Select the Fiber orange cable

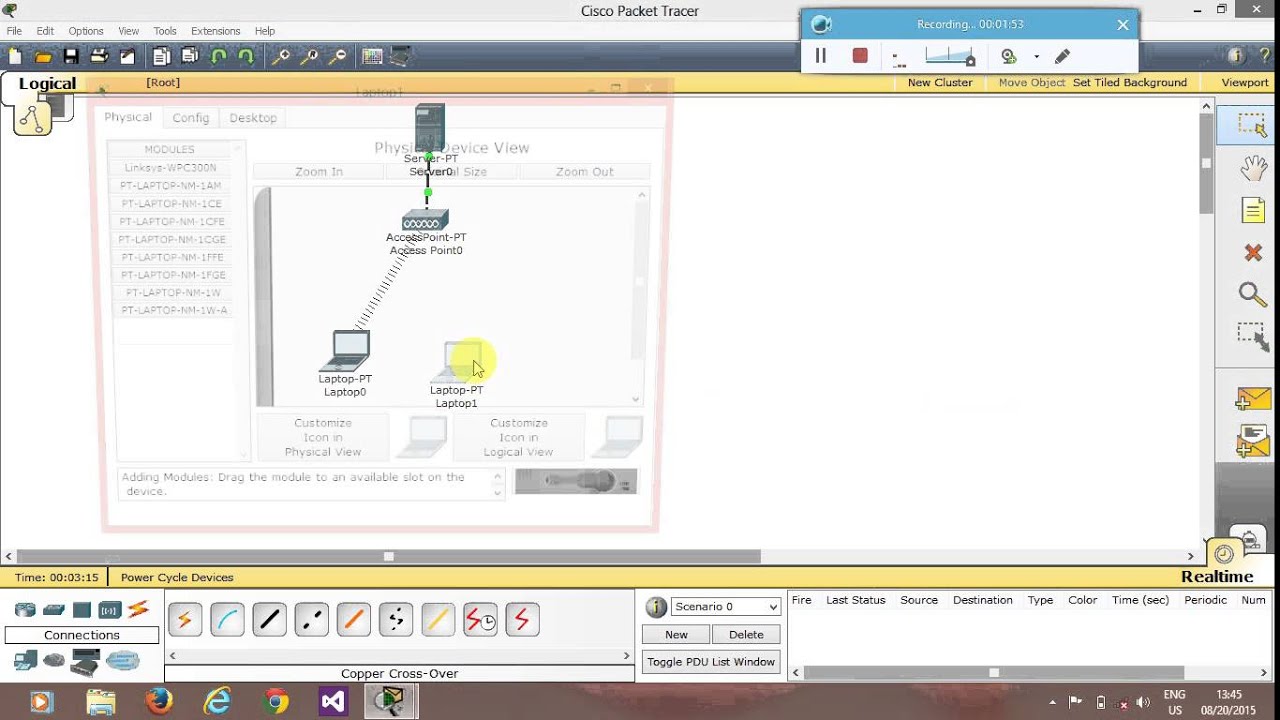pyautogui.click(x=353, y=620)
